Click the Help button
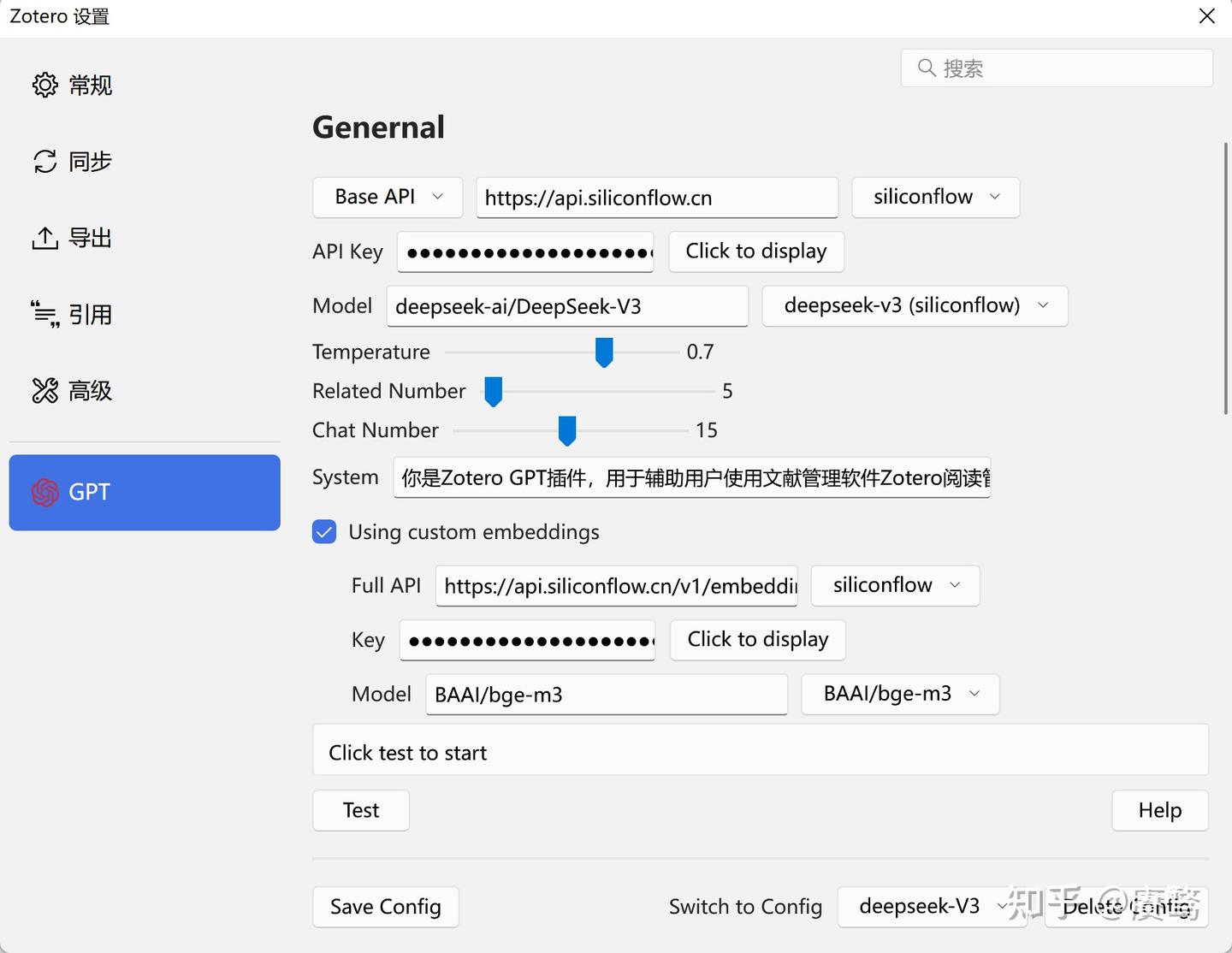 point(1159,810)
